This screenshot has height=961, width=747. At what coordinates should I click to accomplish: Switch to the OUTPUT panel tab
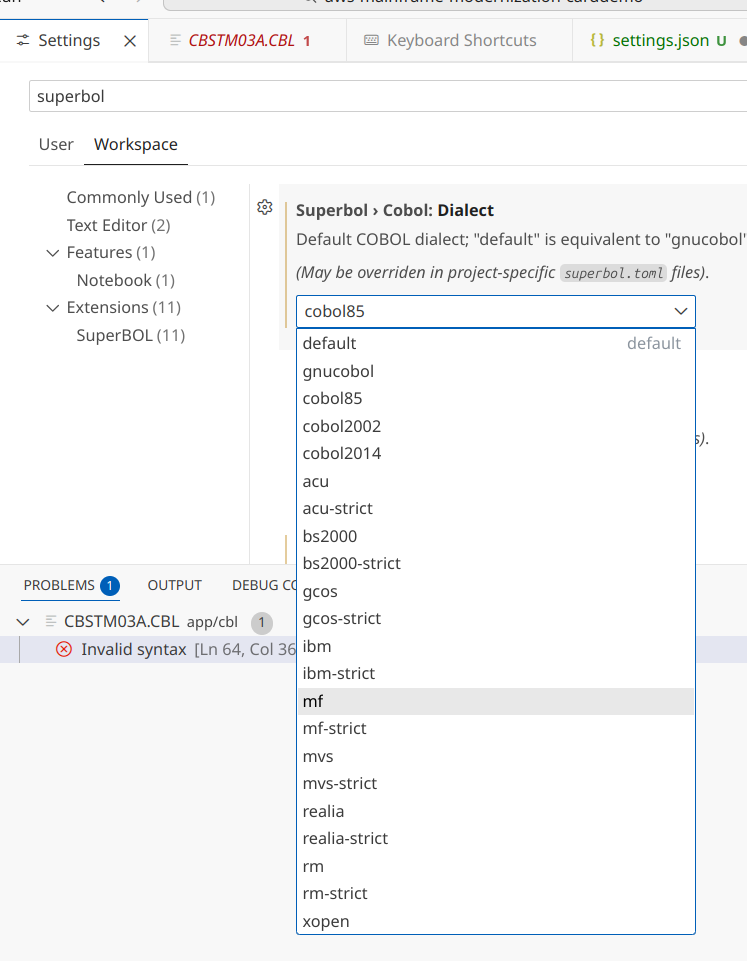pyautogui.click(x=175, y=585)
